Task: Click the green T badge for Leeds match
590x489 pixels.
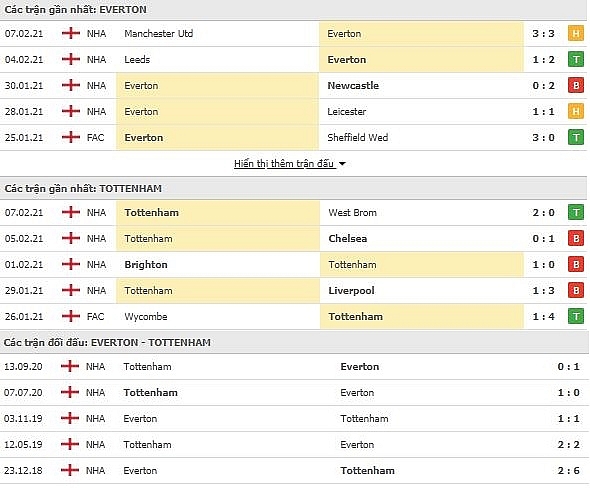Action: pyautogui.click(x=575, y=59)
